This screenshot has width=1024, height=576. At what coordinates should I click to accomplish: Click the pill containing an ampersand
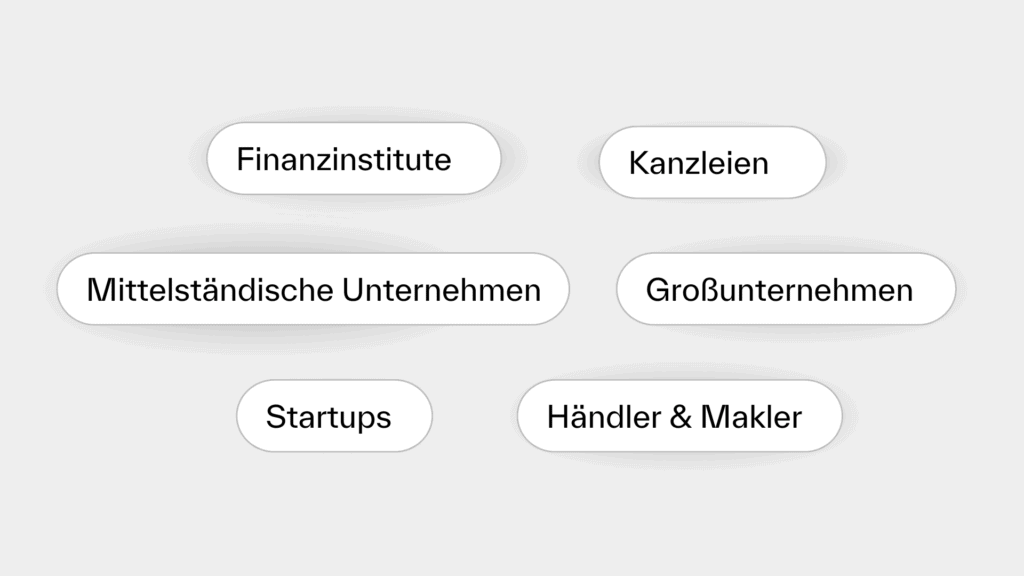pos(679,416)
